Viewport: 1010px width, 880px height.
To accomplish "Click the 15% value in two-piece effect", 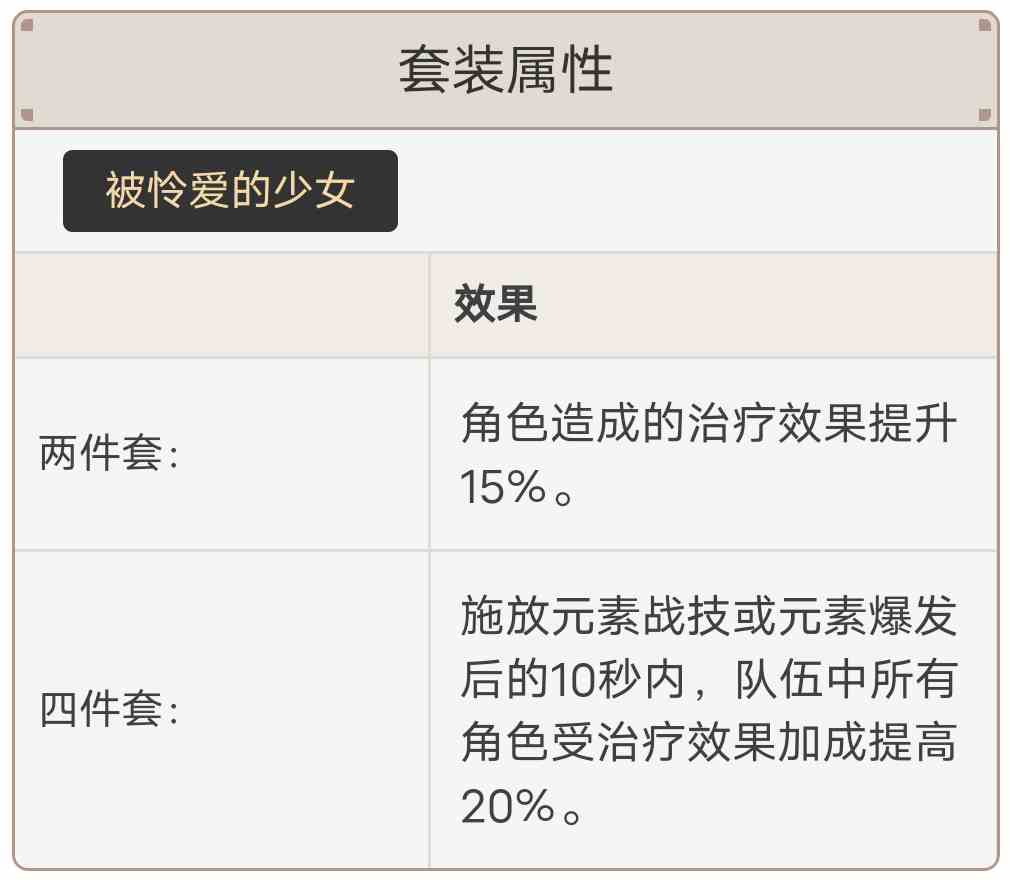I will click(x=504, y=486).
